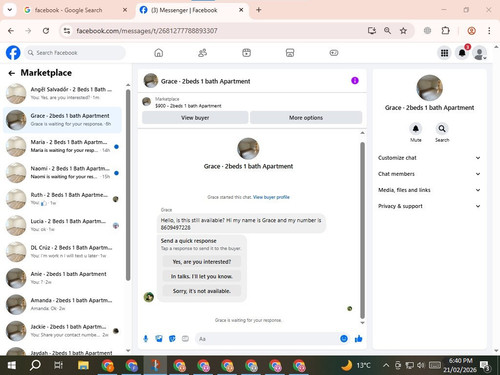Open Amanda - 2beds 1 bath conversation
The image size is (500, 375).
point(63,304)
